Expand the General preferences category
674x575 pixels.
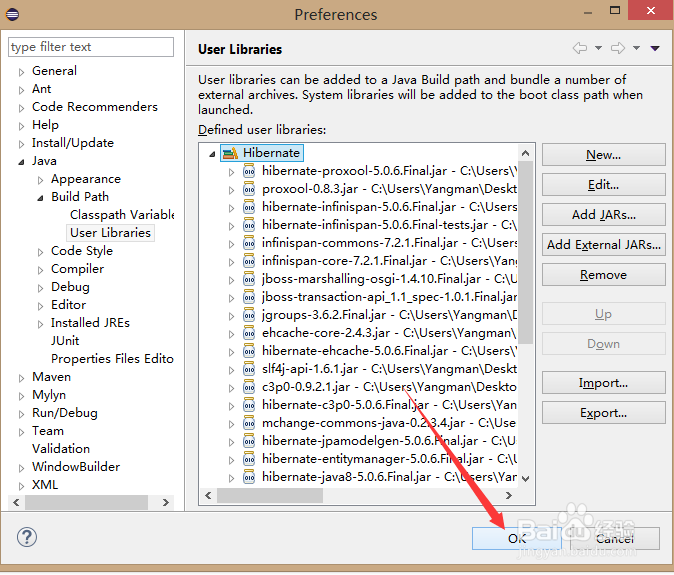point(21,72)
